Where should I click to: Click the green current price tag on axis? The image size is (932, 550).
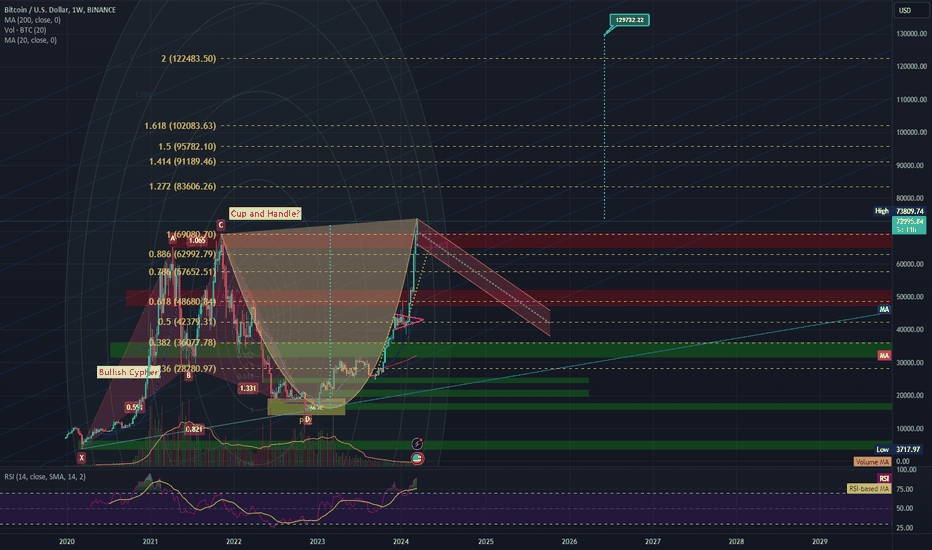click(909, 225)
